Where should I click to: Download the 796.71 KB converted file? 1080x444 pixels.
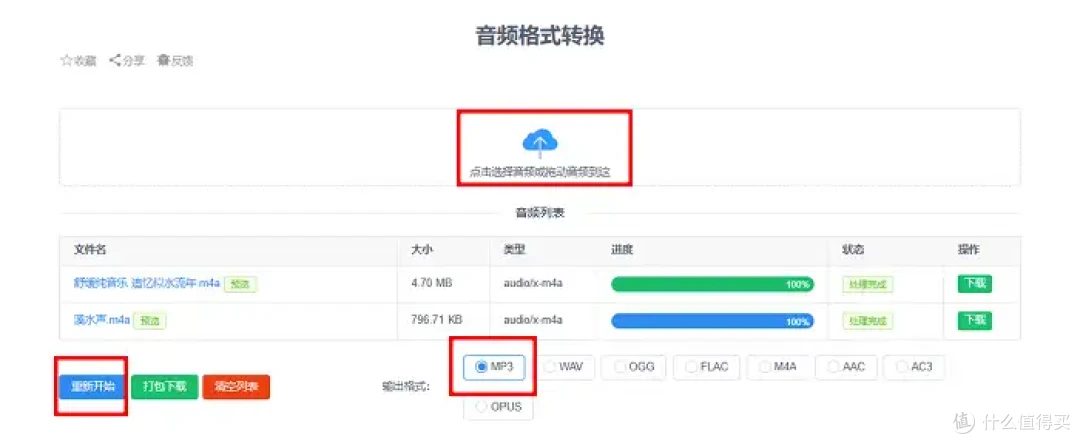click(x=975, y=320)
